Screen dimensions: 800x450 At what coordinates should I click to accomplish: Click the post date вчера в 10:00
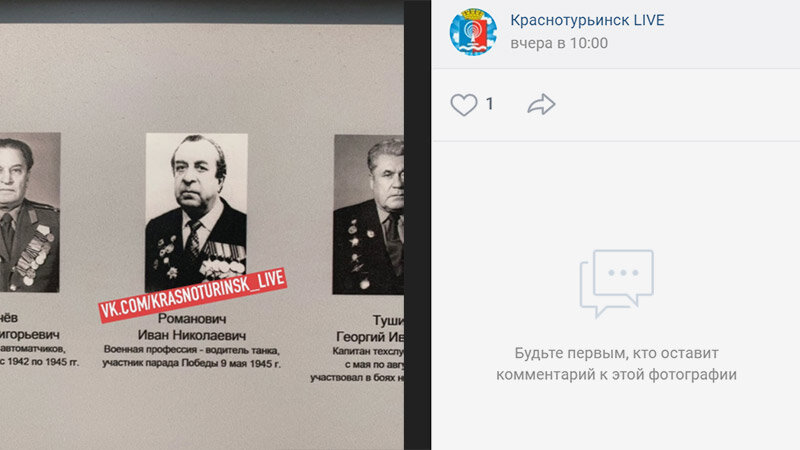(x=559, y=43)
